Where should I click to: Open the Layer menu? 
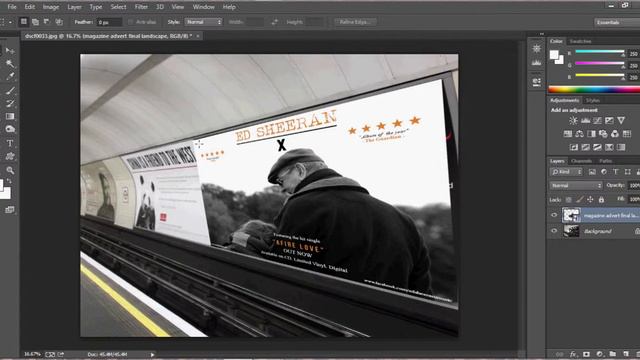[74, 7]
